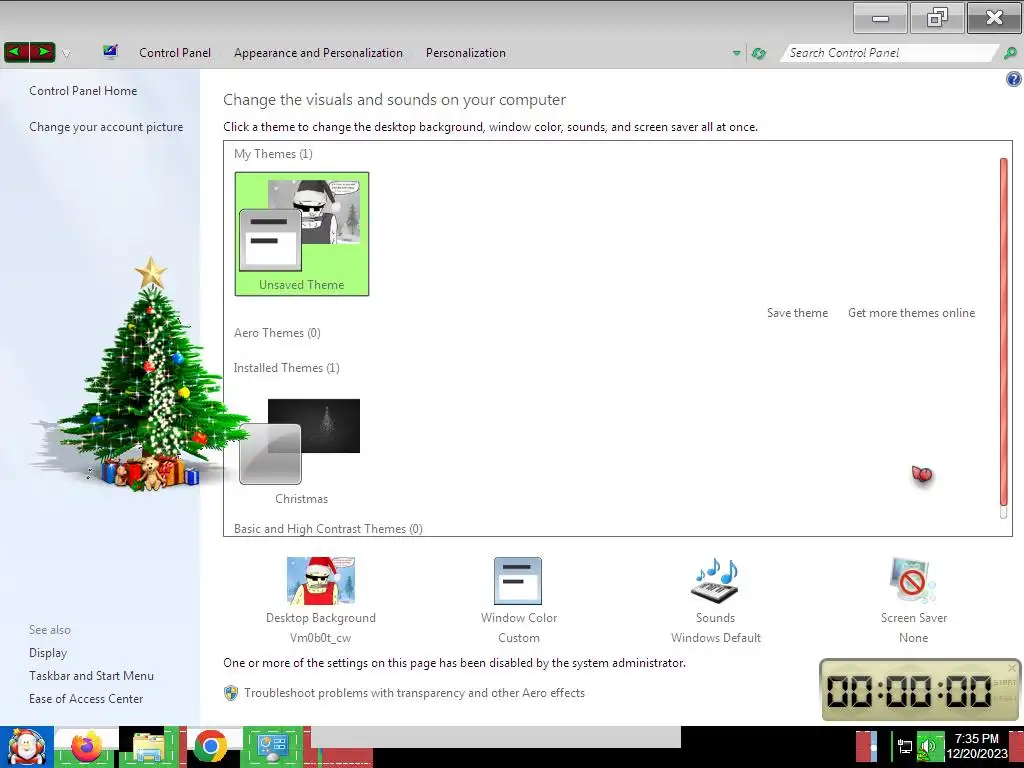The height and width of the screenshot is (768, 1024).
Task: Click the Sounds label text
Action: pyautogui.click(x=715, y=618)
